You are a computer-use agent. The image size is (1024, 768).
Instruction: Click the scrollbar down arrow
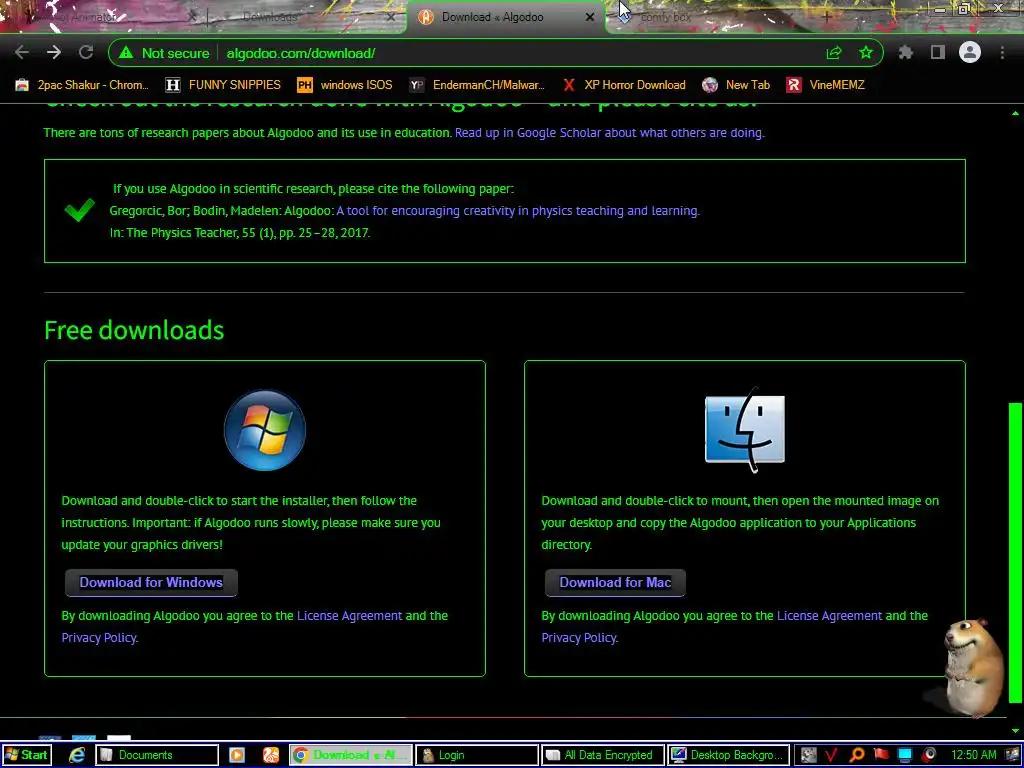1015,731
